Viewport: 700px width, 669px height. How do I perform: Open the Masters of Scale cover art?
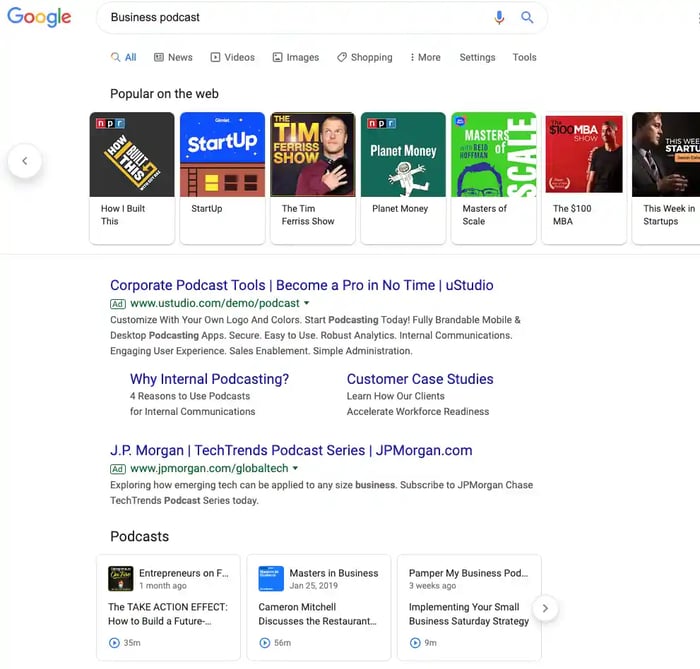pos(494,154)
